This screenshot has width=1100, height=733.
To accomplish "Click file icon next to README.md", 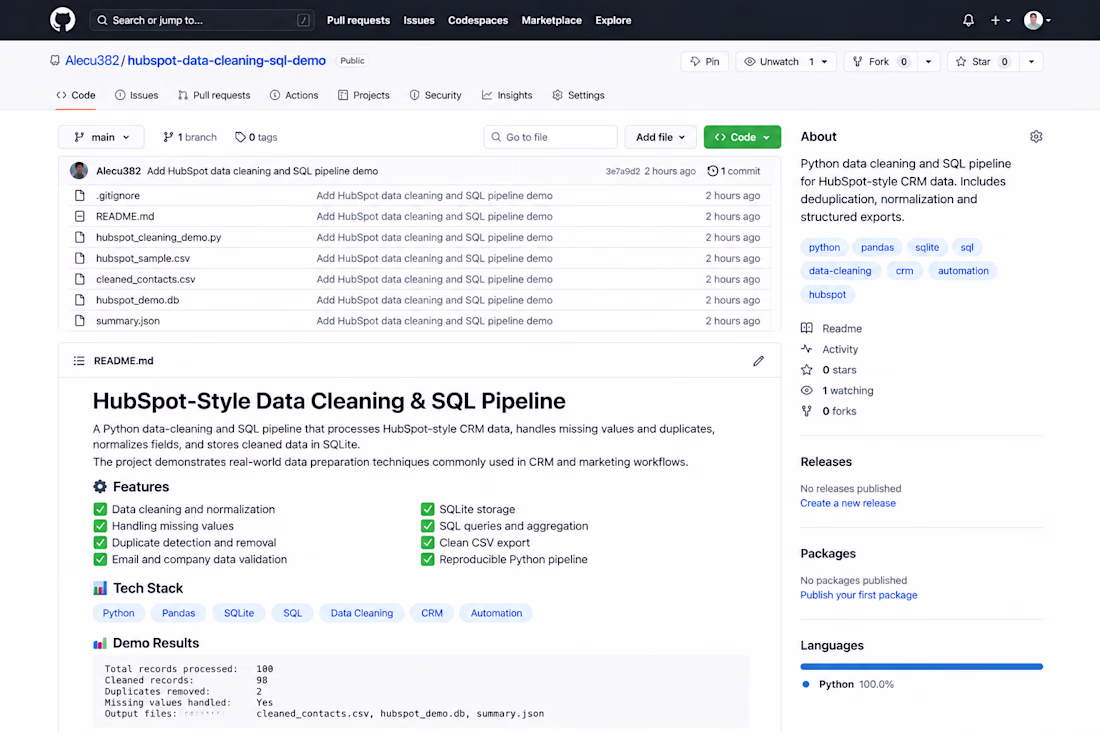I will (x=80, y=216).
